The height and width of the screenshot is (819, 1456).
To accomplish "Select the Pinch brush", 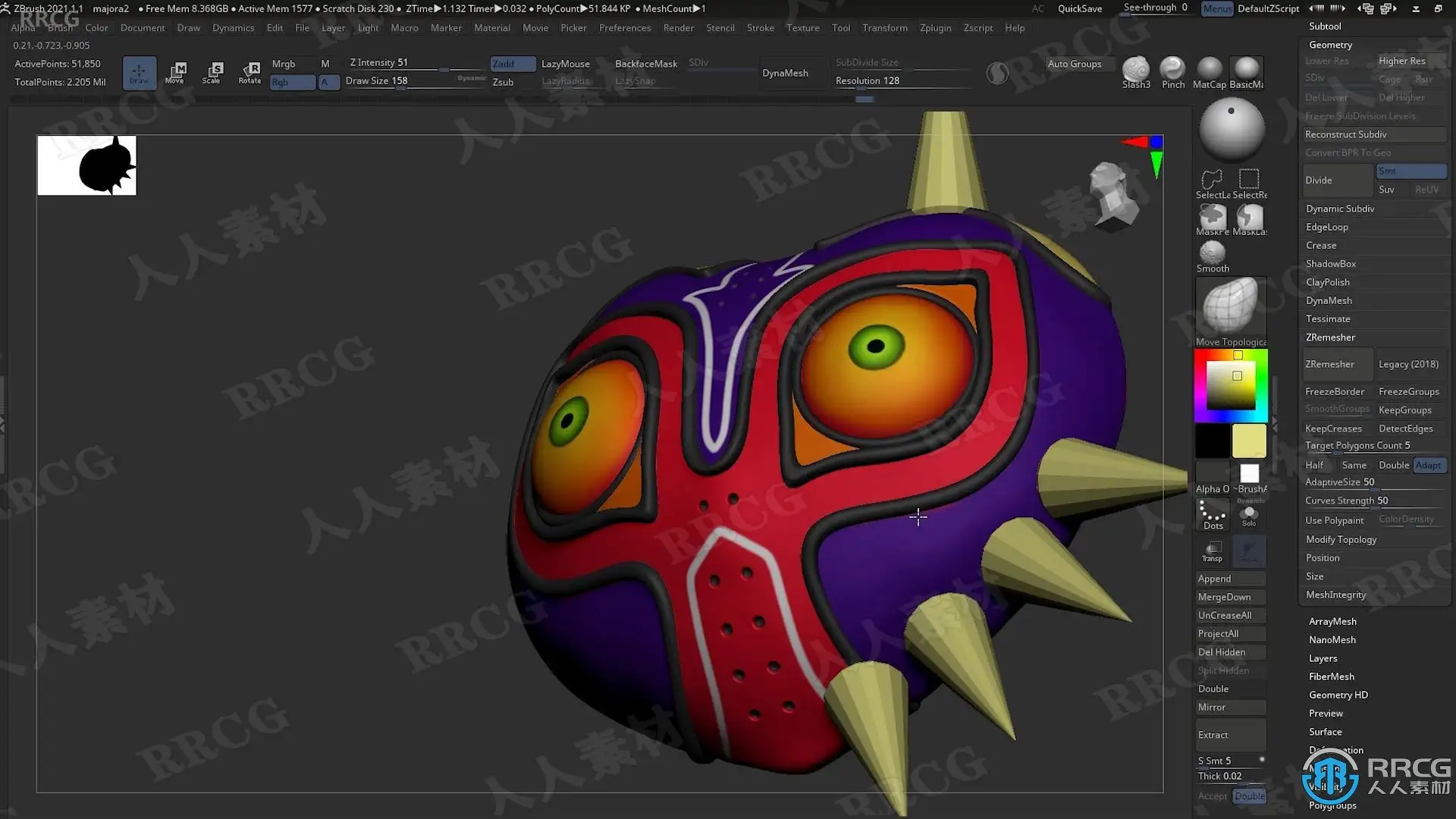I will click(1172, 73).
